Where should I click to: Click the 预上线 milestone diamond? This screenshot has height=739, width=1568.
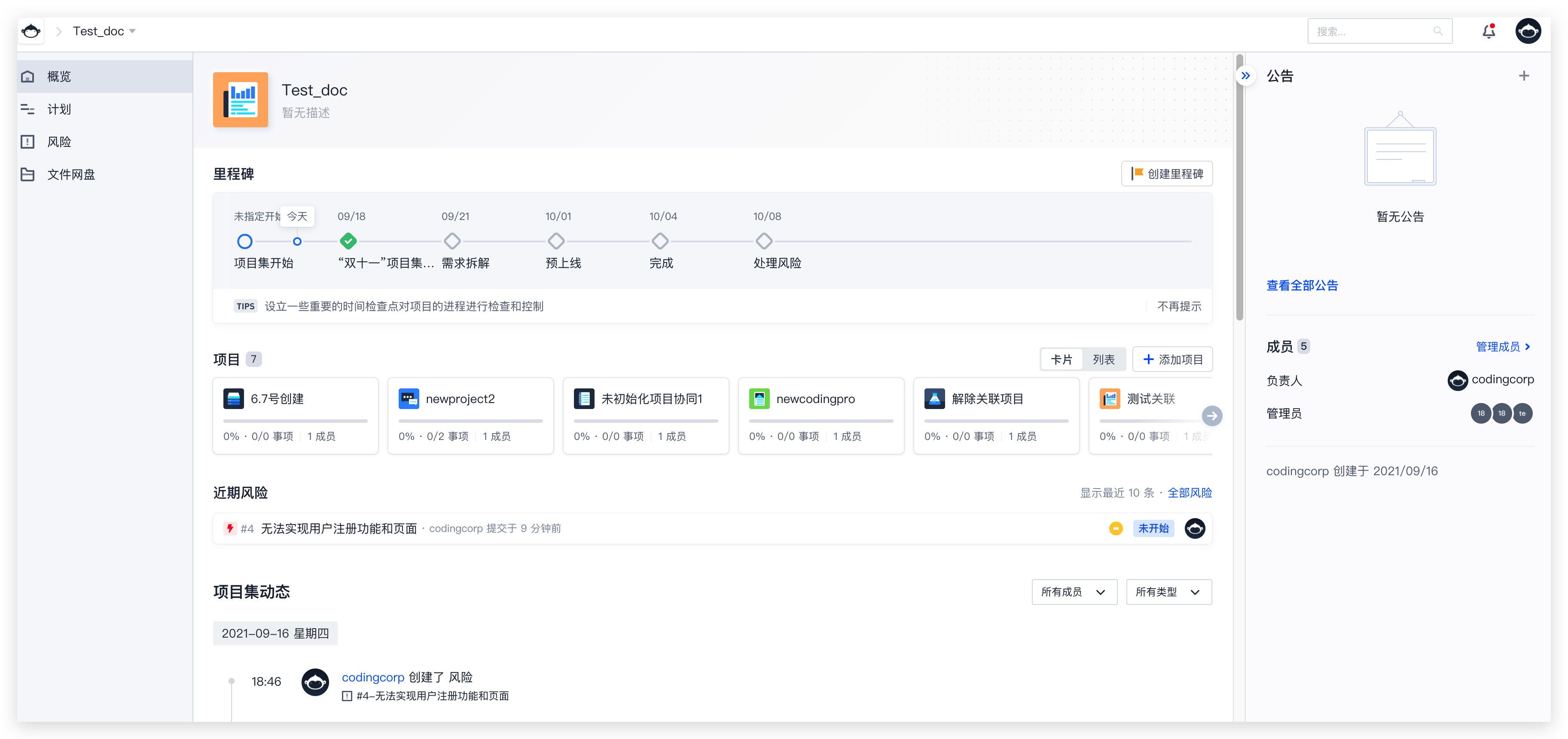(556, 241)
